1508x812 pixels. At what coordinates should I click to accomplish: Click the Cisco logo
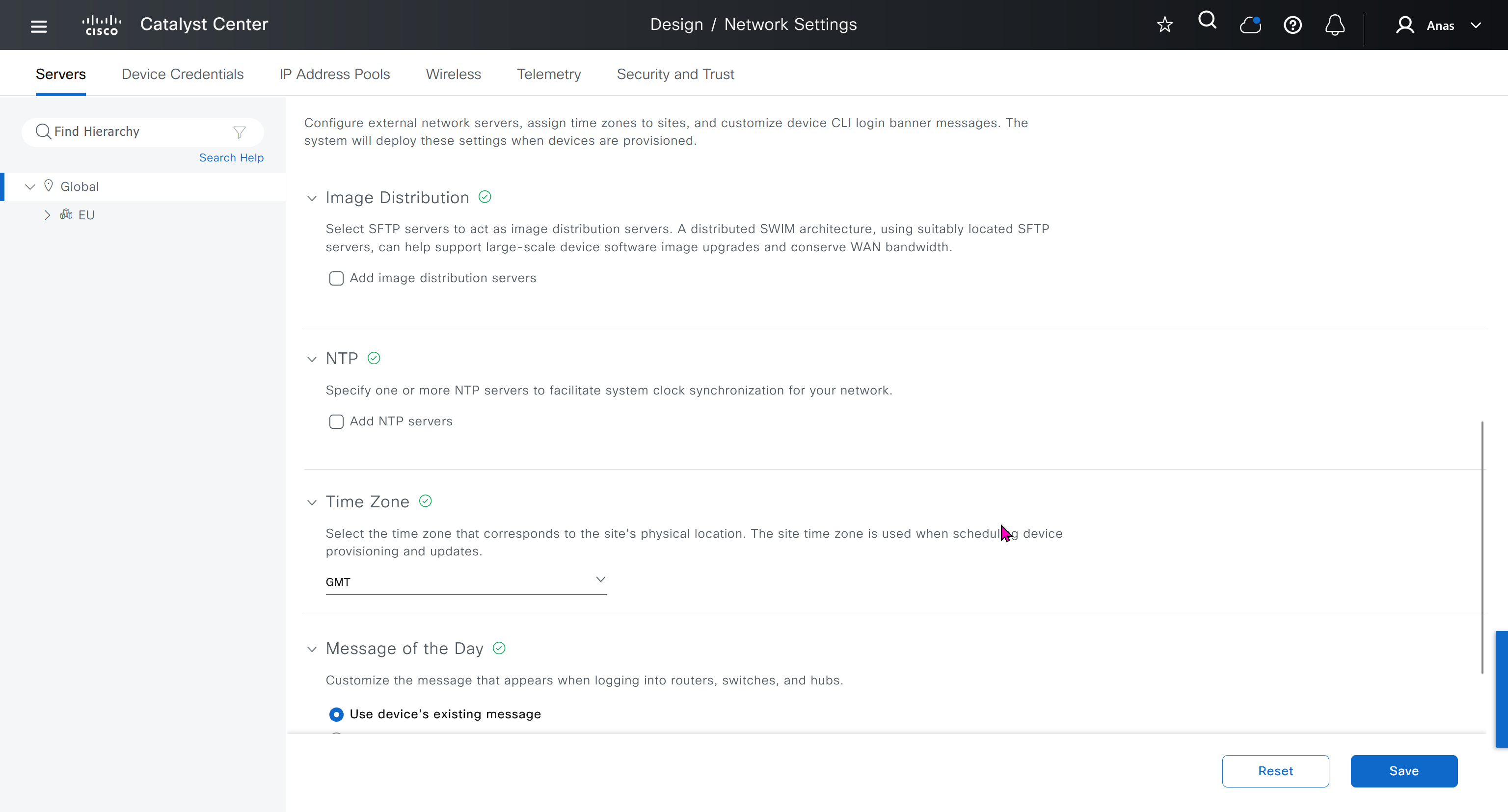click(x=102, y=25)
